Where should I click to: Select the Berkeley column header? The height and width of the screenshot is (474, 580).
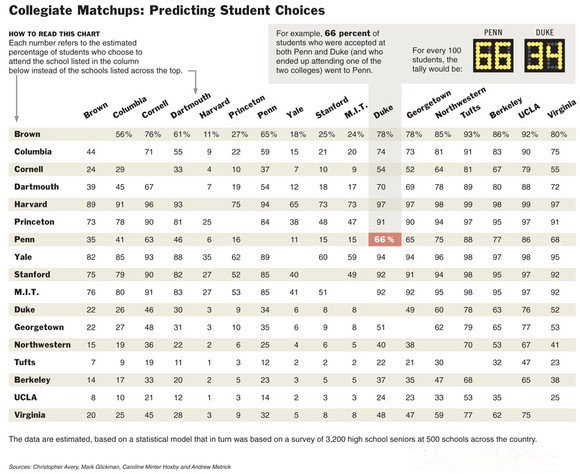(x=505, y=108)
